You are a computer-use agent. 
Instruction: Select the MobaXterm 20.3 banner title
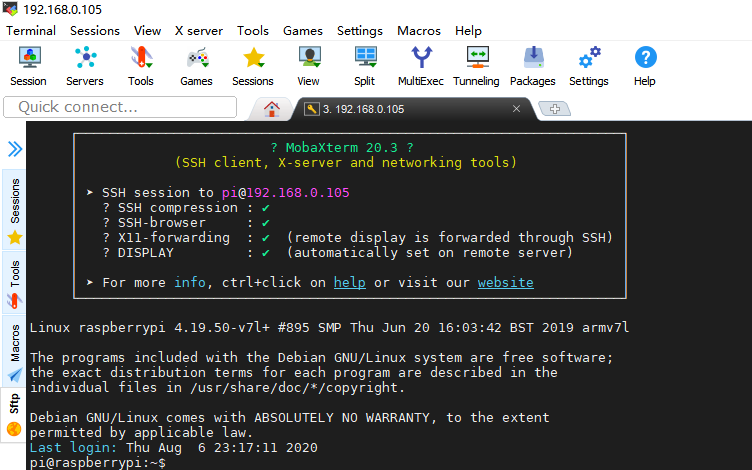(342, 148)
